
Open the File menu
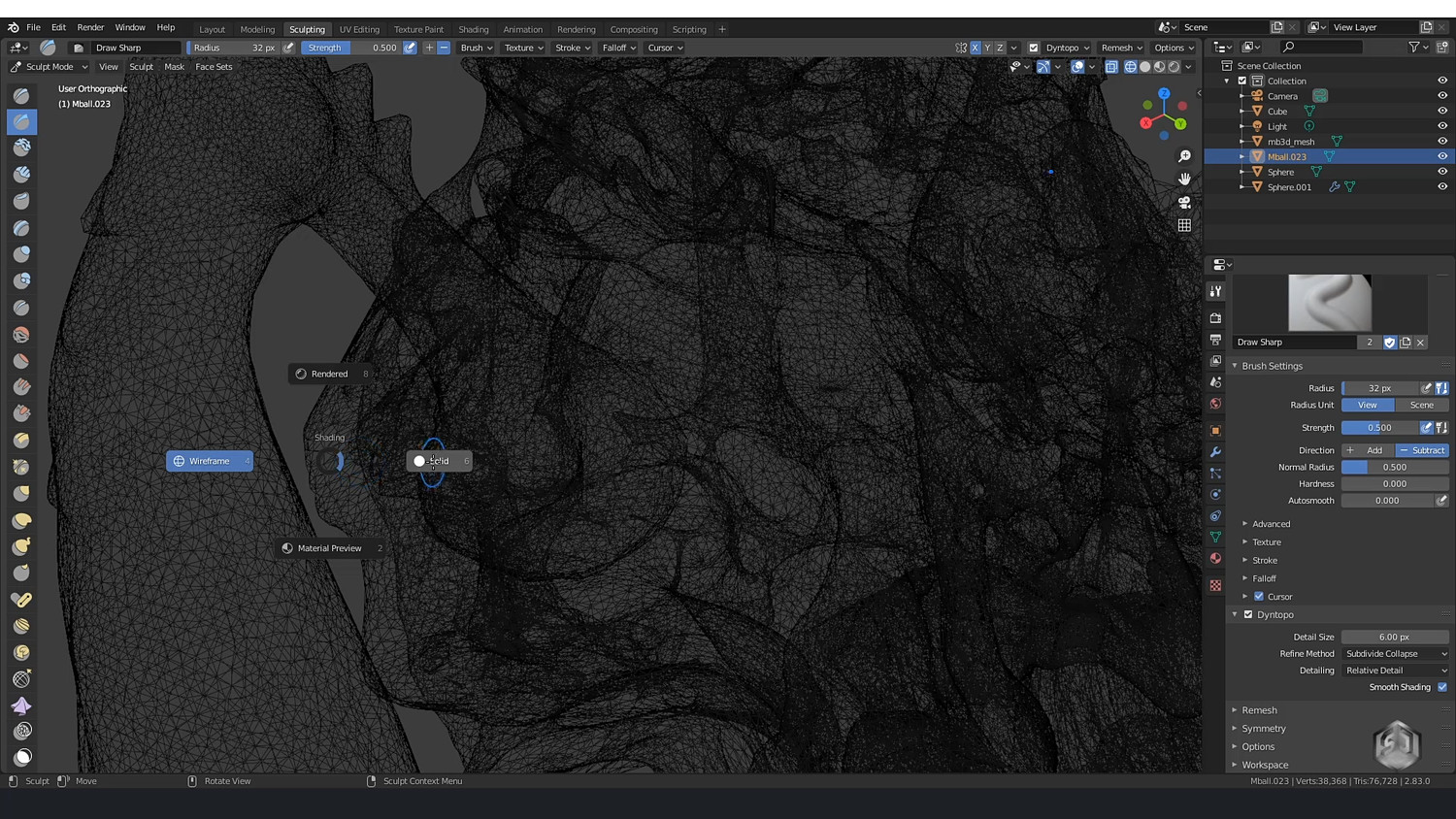tap(33, 27)
